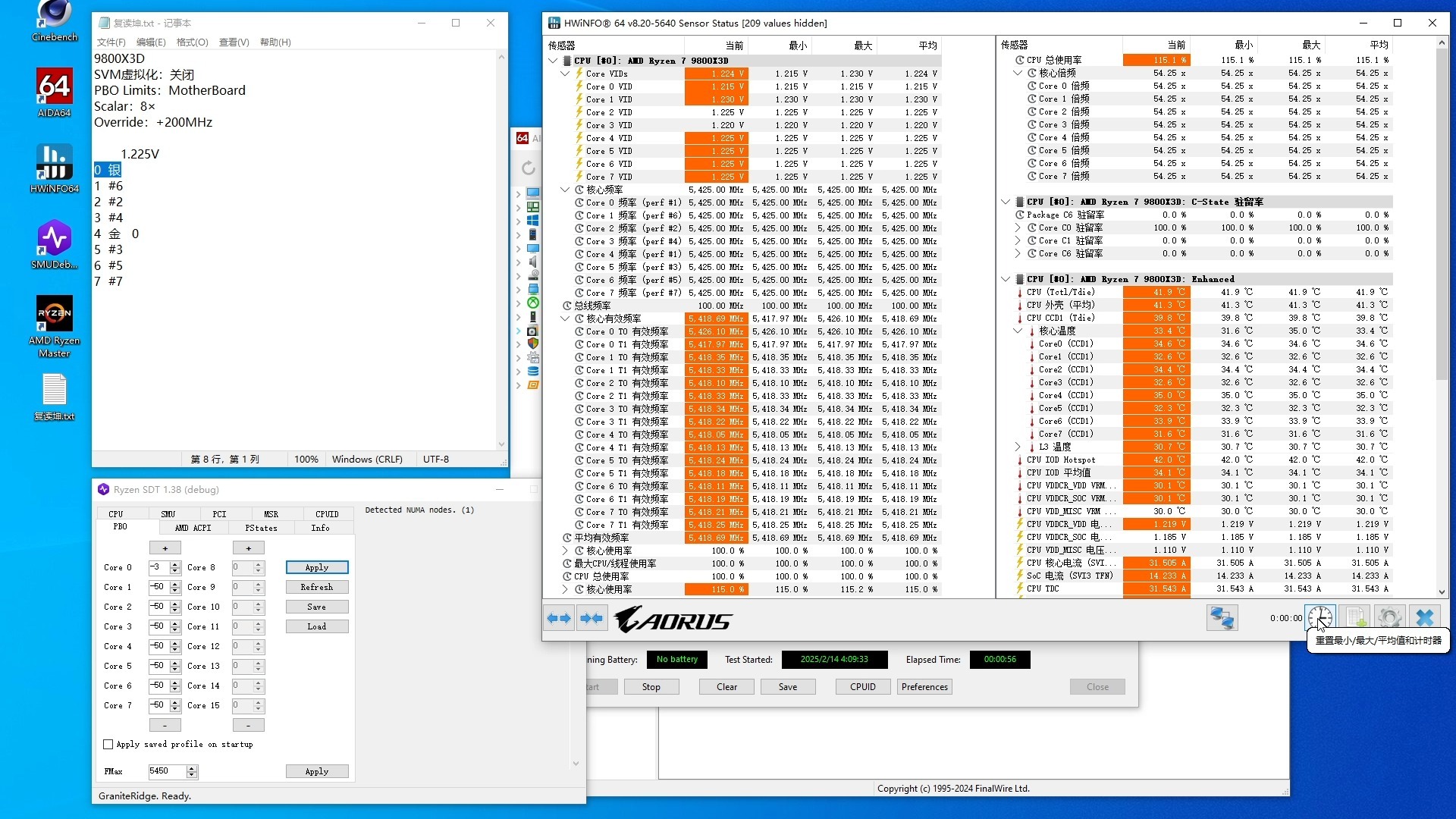Click the Notepad title bar document icon
Viewport: 1456px width, 819px height.
tap(104, 23)
